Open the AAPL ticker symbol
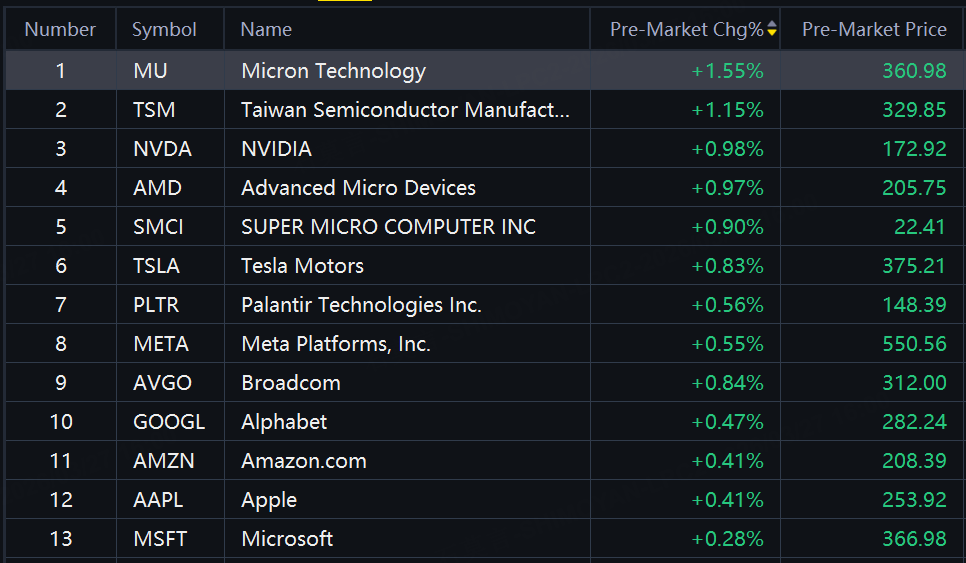Image resolution: width=966 pixels, height=563 pixels. tap(158, 500)
